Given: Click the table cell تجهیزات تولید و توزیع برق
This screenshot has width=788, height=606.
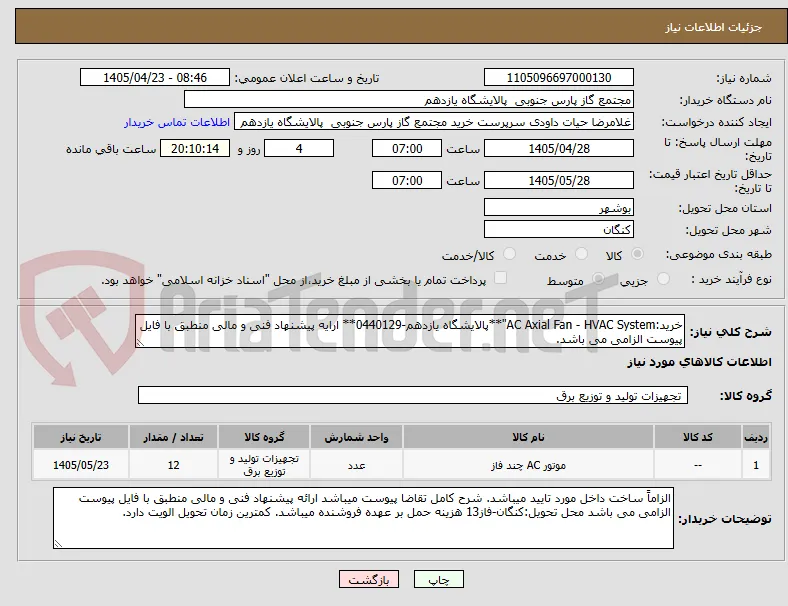Looking at the screenshot, I should [x=264, y=465].
